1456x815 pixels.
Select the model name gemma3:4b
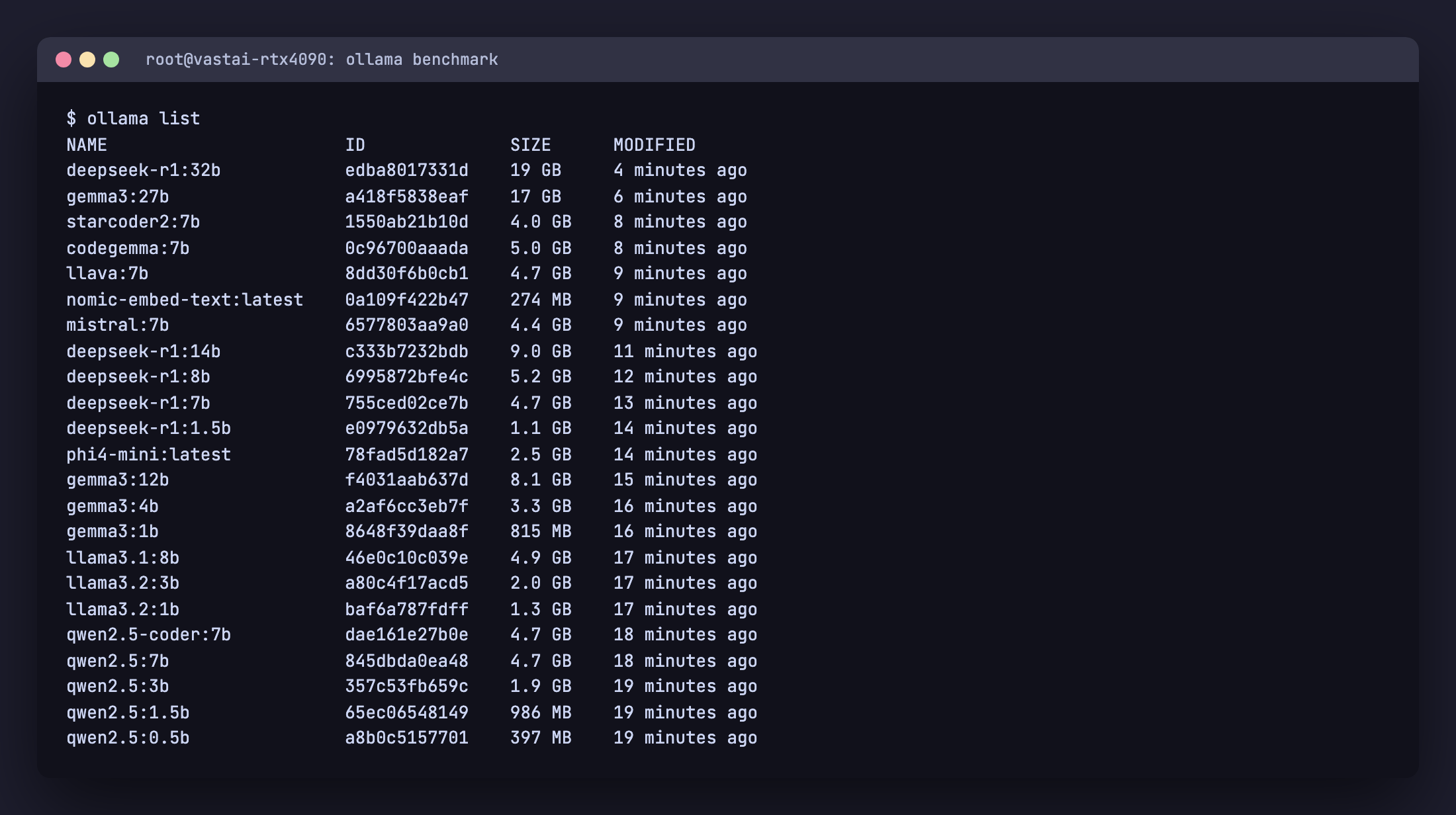pos(113,506)
